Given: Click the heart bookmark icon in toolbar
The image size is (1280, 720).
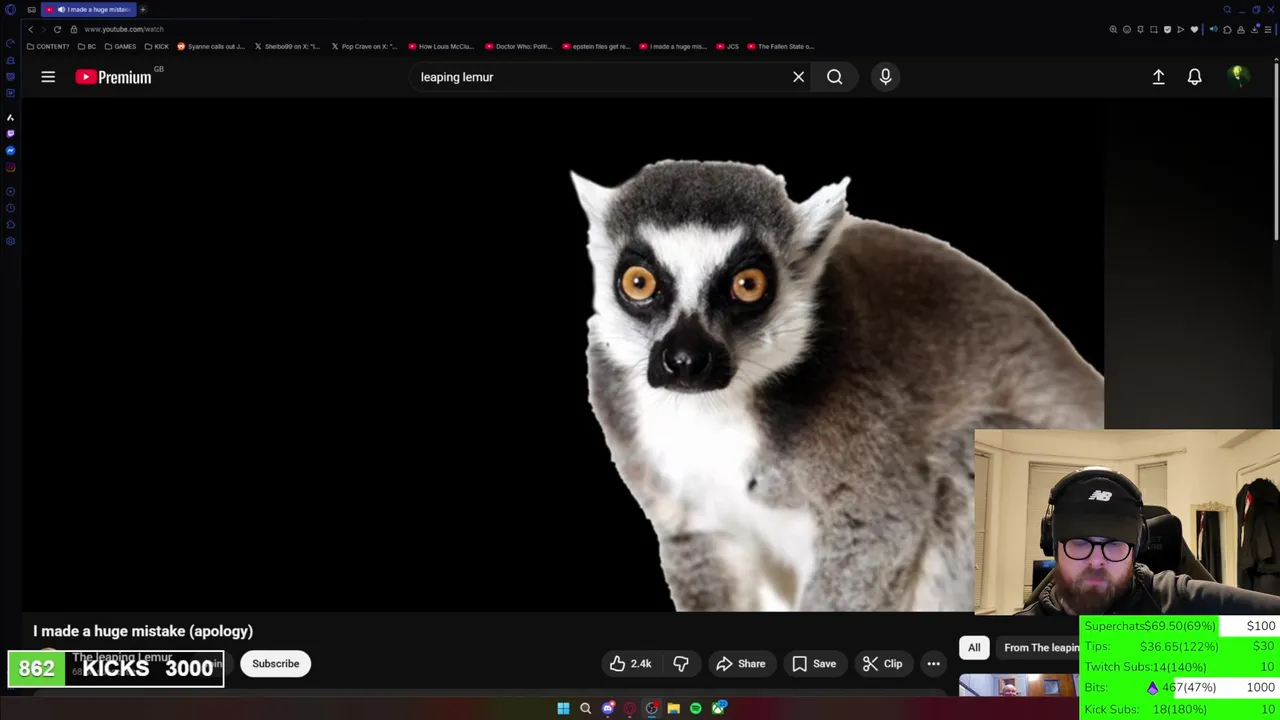Looking at the screenshot, I should coord(1194,29).
